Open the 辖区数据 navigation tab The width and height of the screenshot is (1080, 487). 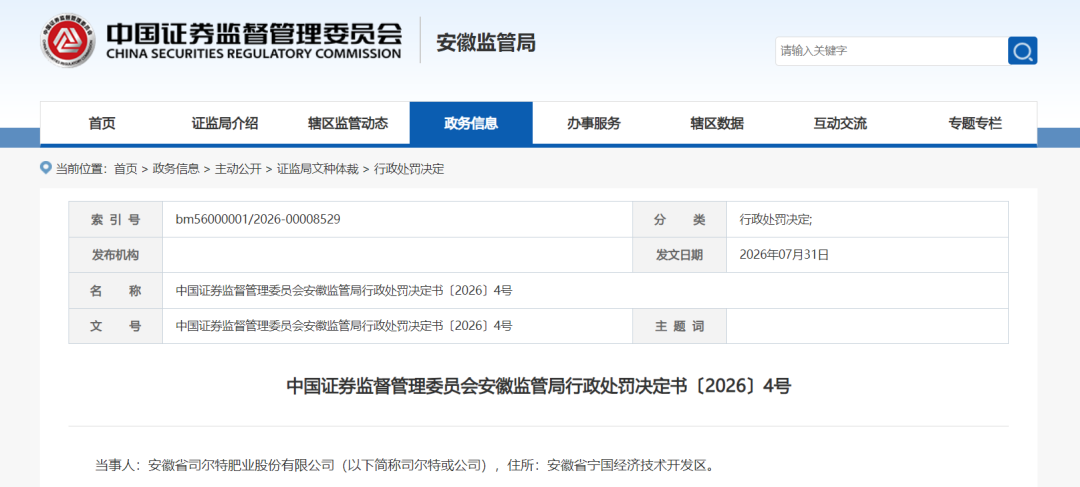[x=717, y=123]
